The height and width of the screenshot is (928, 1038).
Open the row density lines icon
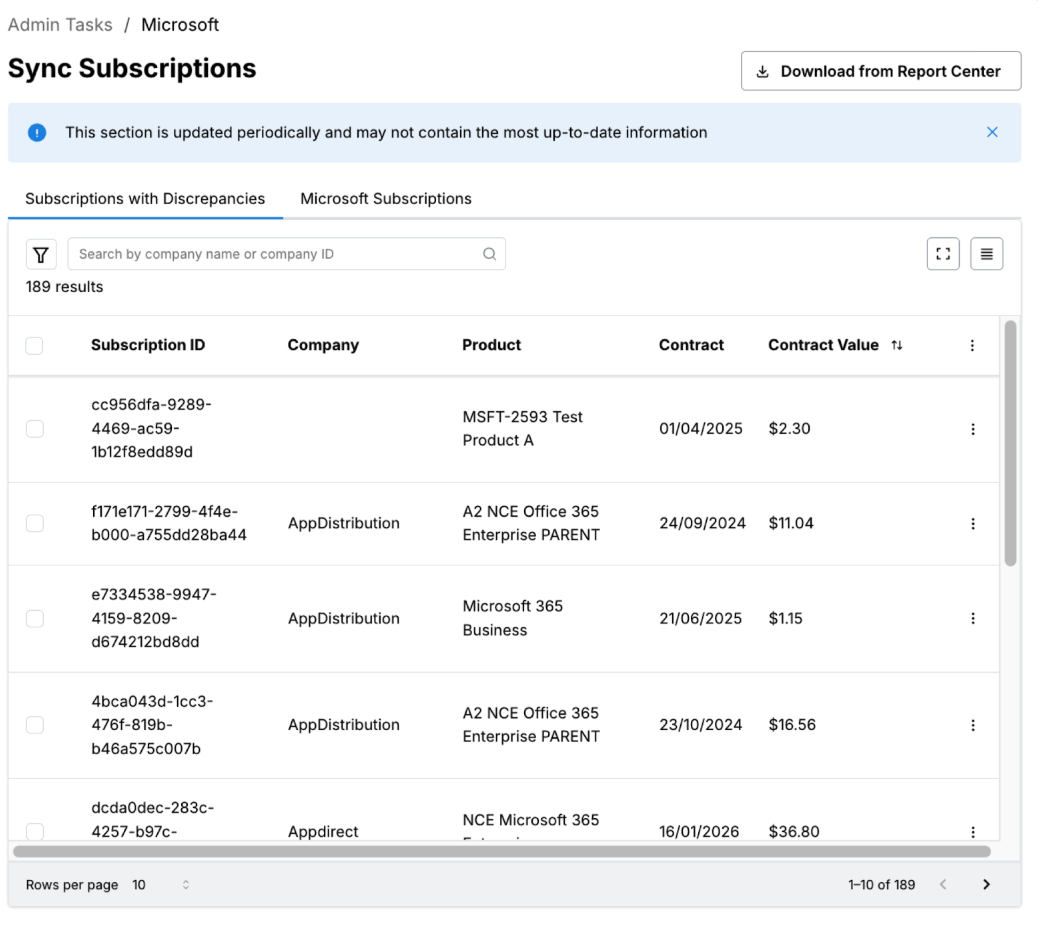(x=986, y=254)
